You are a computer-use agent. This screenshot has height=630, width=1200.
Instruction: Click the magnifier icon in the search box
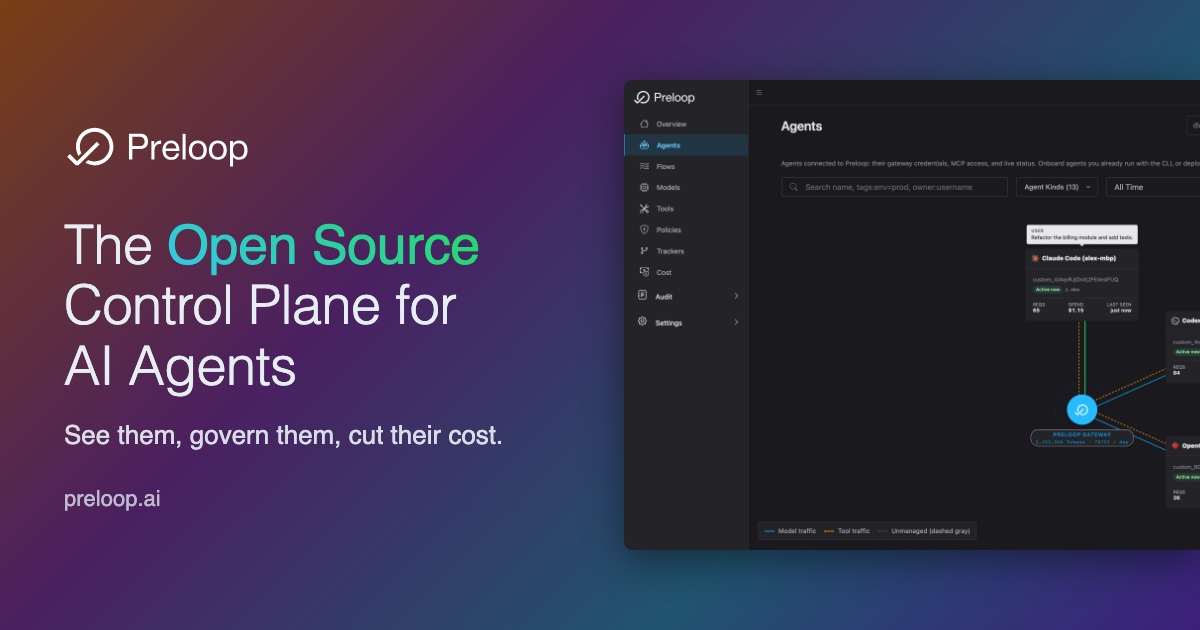point(794,187)
